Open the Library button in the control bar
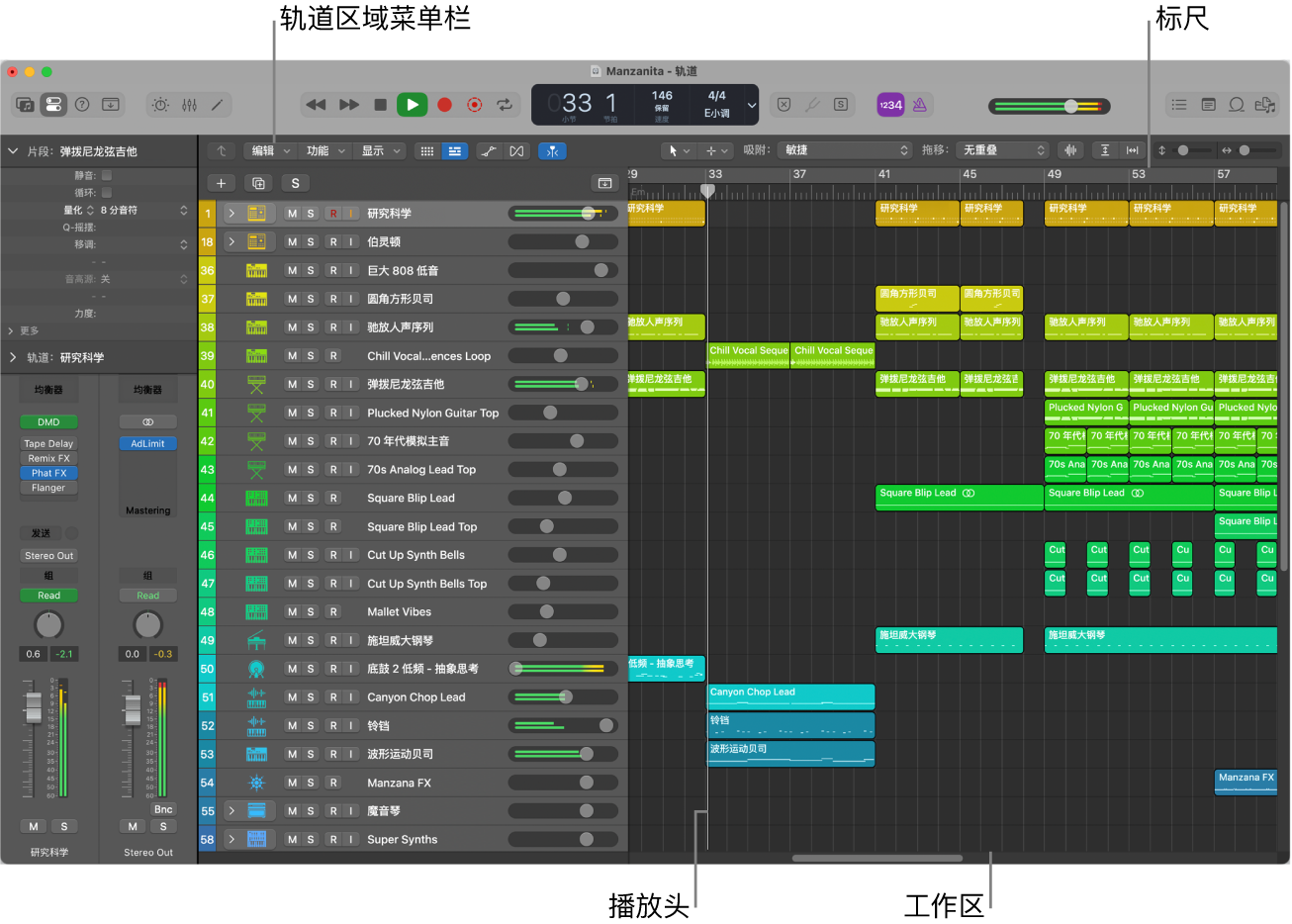 (x=26, y=104)
